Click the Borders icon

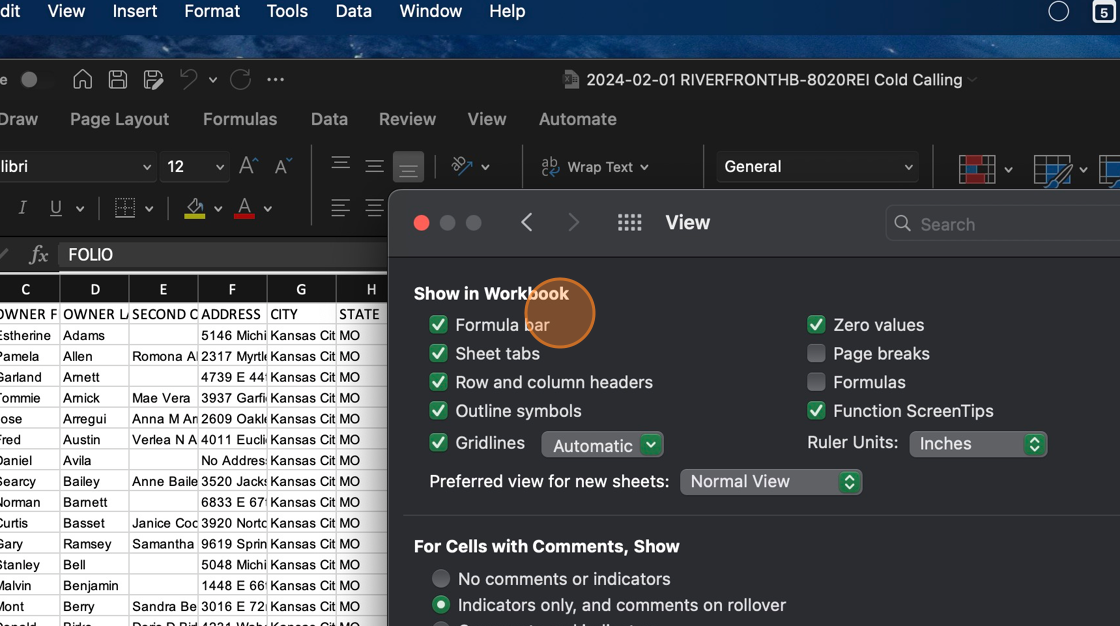(125, 208)
